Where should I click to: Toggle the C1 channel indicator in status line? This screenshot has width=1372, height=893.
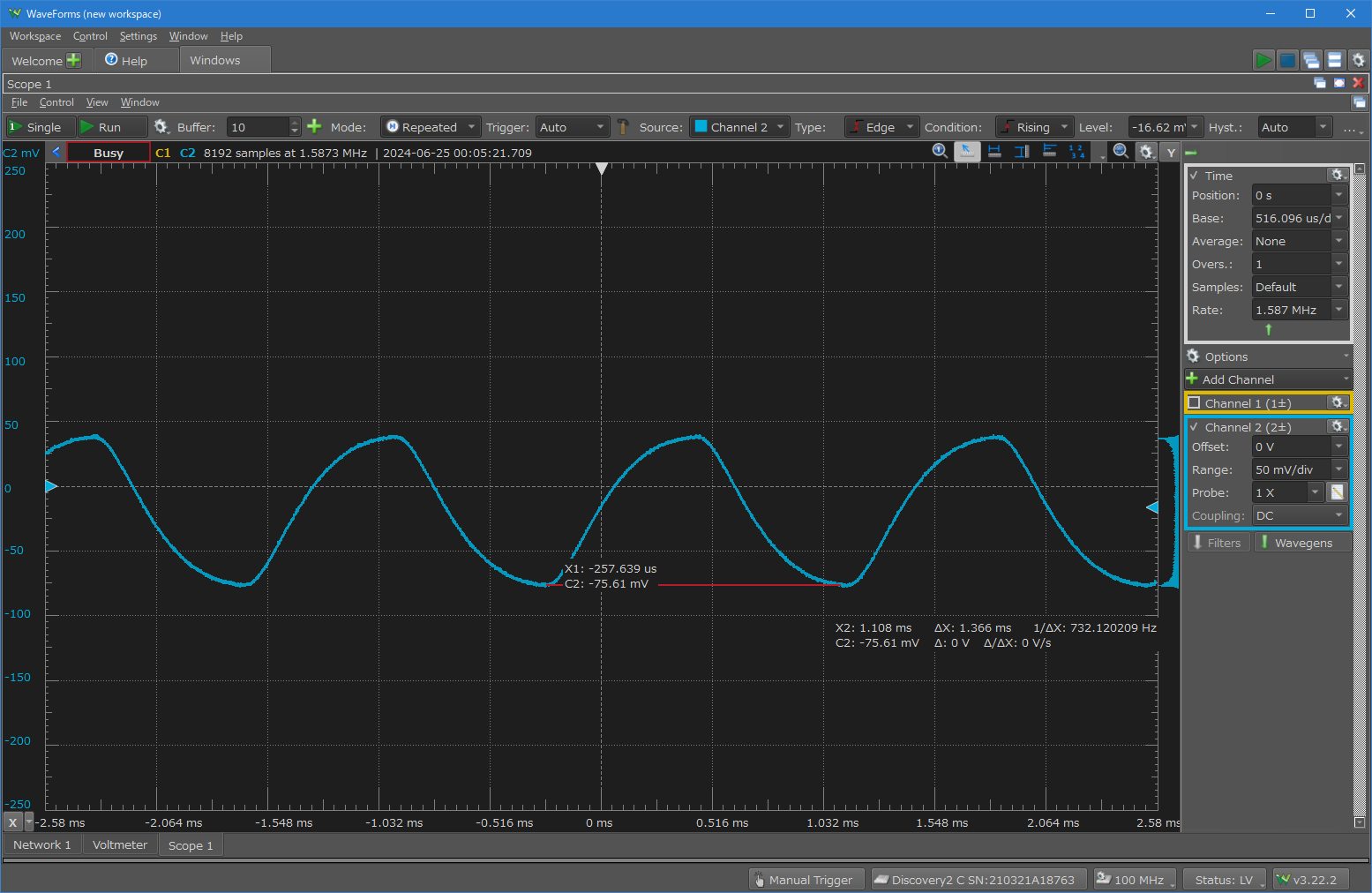click(163, 153)
